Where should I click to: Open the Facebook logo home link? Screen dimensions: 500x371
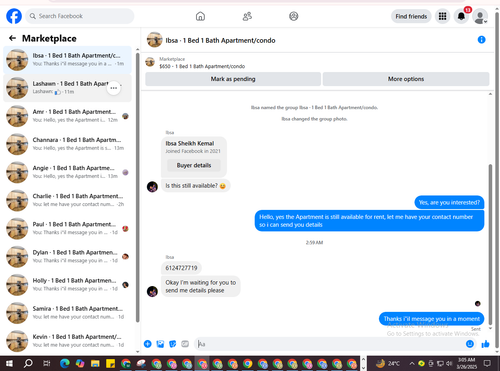pyautogui.click(x=14, y=16)
